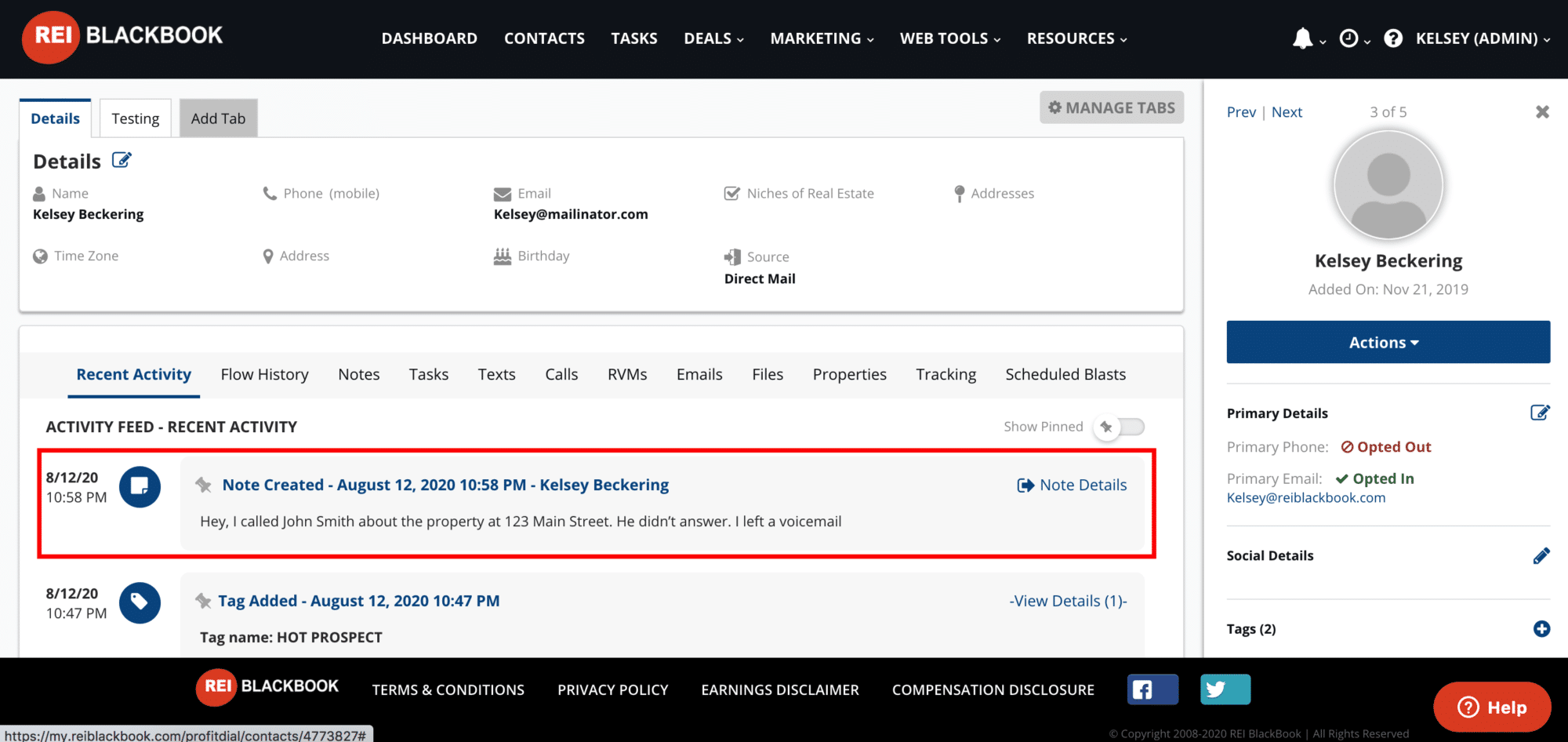Switch to the Testing tab

[136, 118]
